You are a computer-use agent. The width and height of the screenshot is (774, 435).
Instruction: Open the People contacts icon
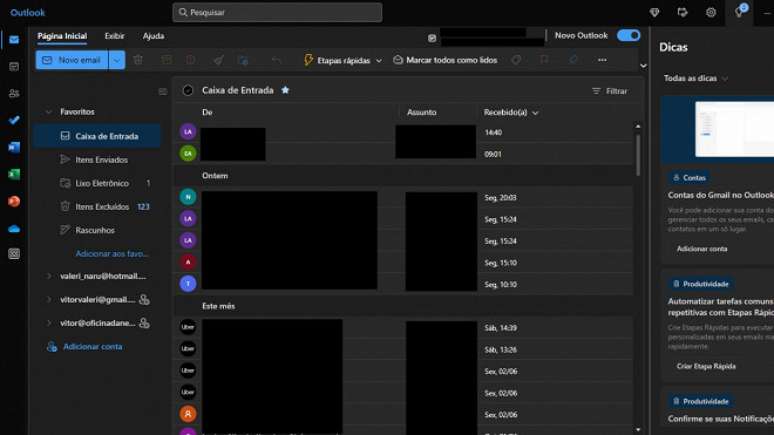pyautogui.click(x=14, y=93)
